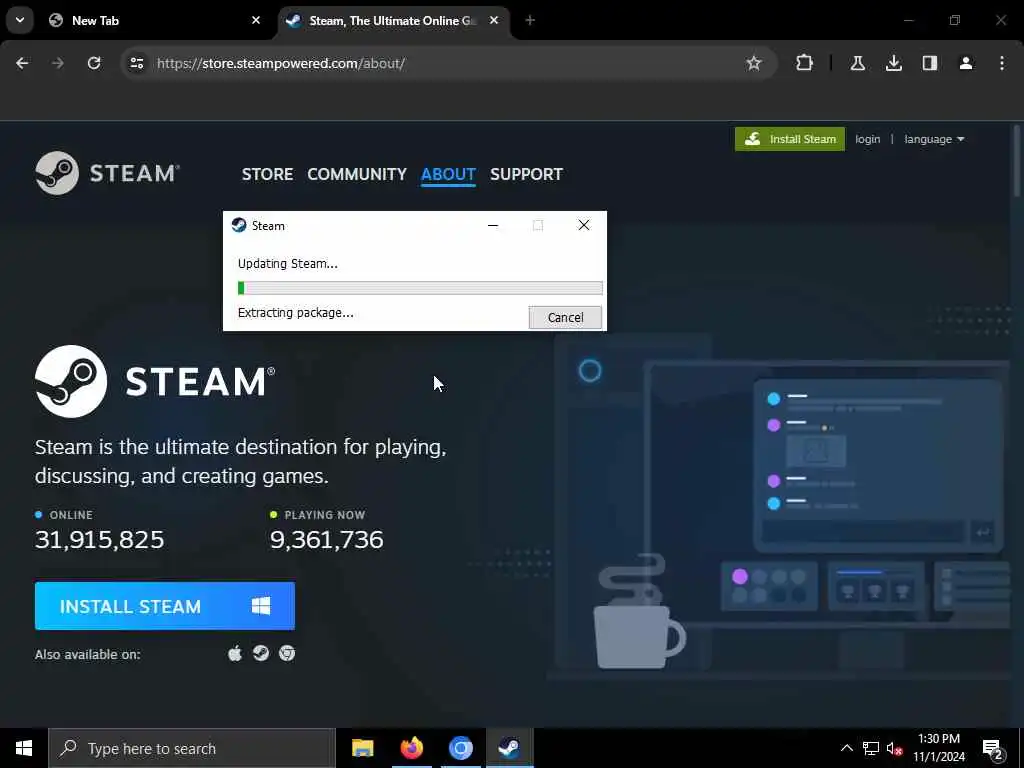Click the Updating Steam progress bar

(420, 288)
